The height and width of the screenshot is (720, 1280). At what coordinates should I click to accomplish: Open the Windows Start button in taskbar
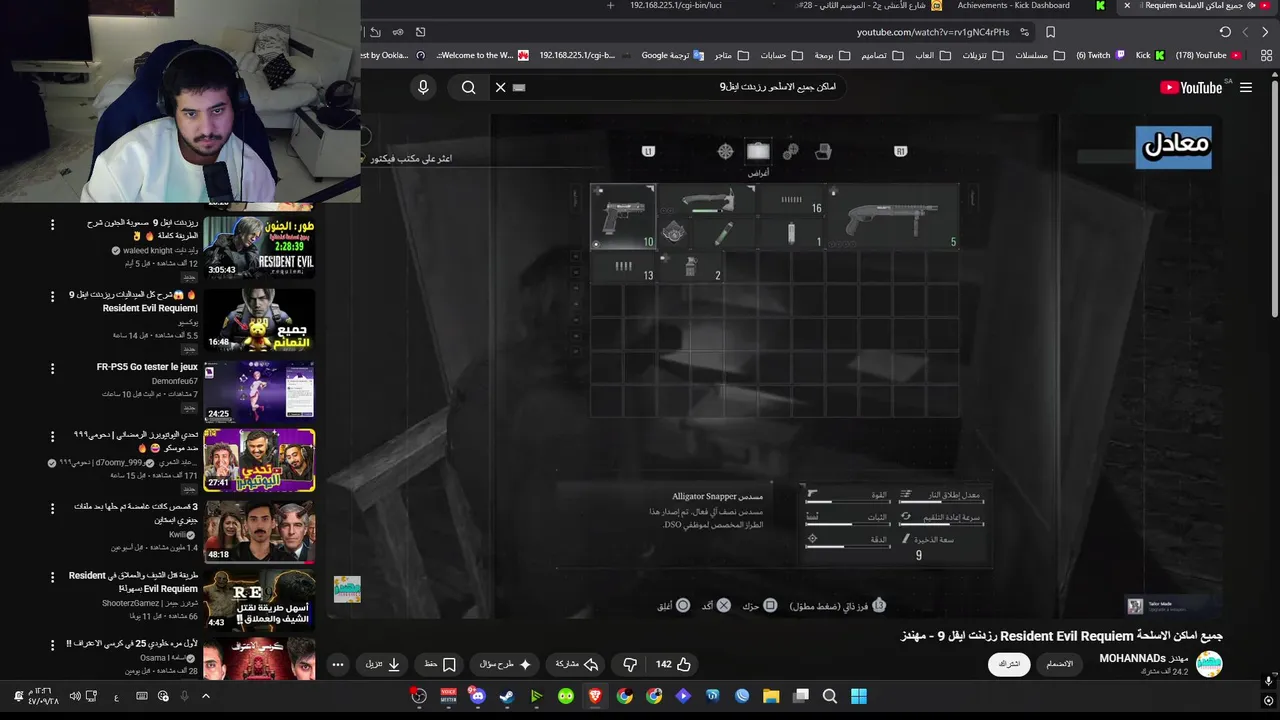(859, 696)
